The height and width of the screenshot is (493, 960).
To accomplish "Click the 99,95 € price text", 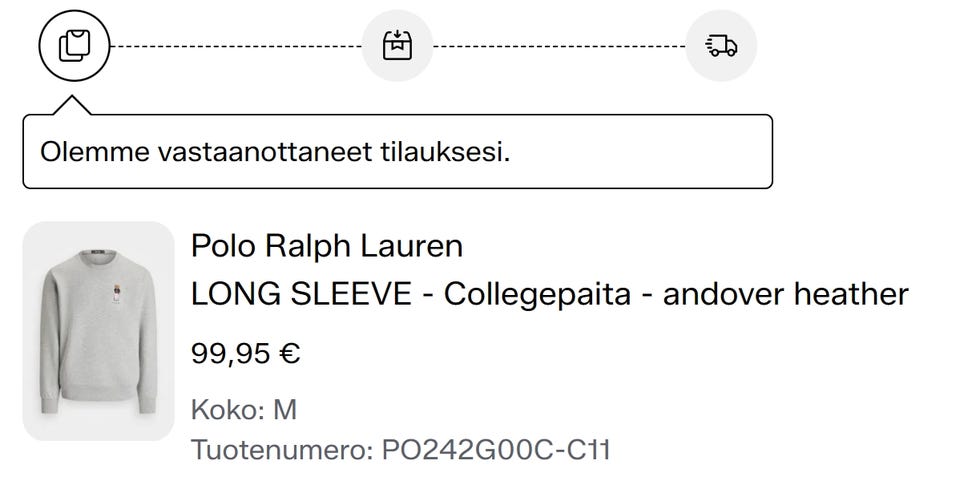I will (246, 353).
